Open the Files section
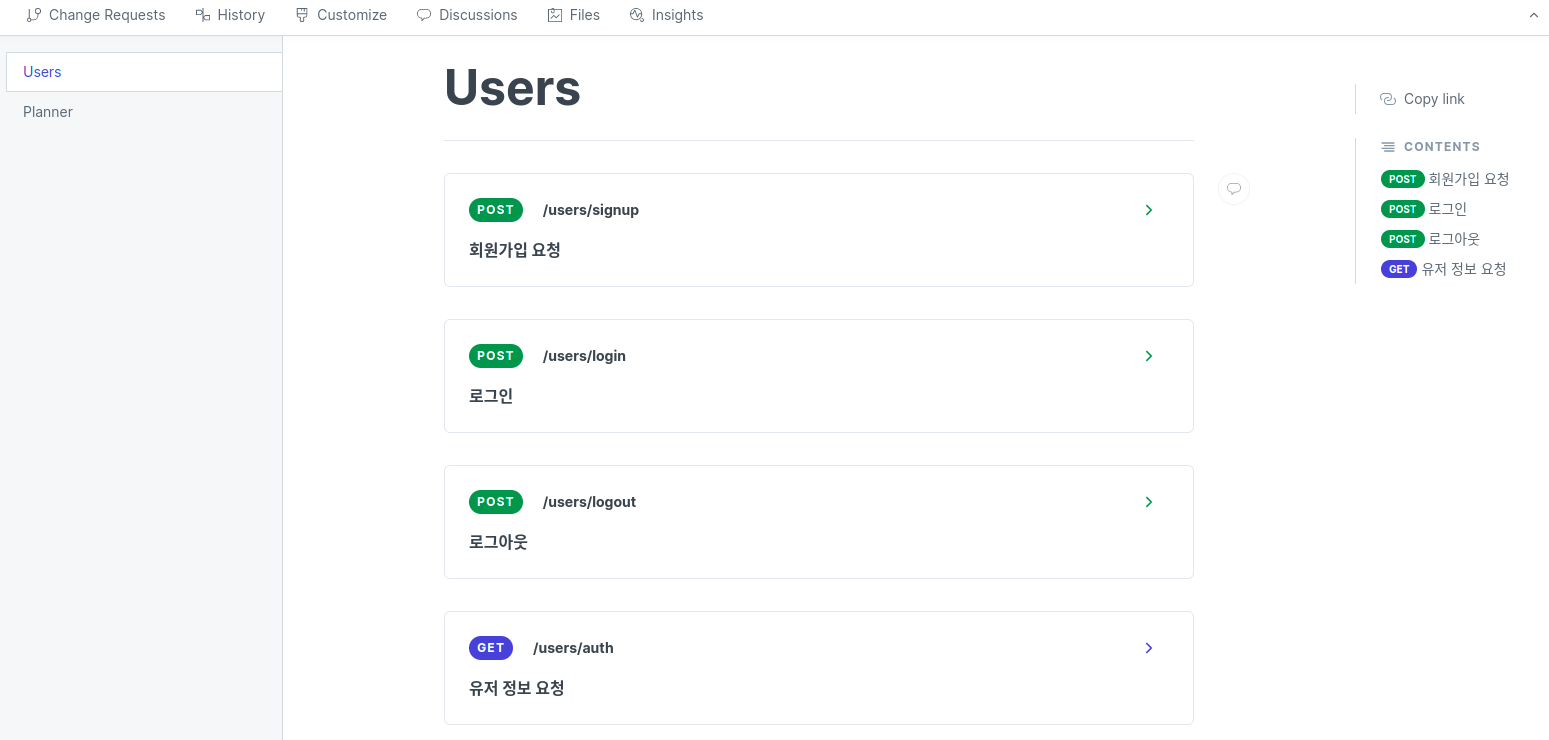The width and height of the screenshot is (1549, 740). (x=573, y=15)
